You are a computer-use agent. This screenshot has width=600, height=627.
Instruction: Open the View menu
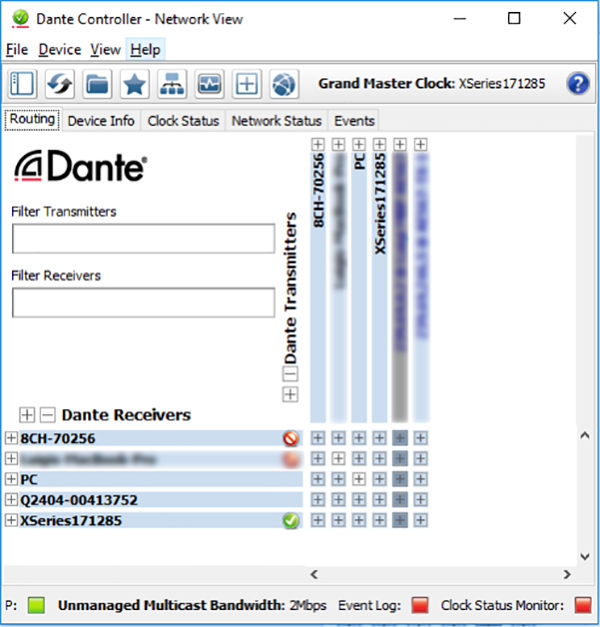click(105, 50)
